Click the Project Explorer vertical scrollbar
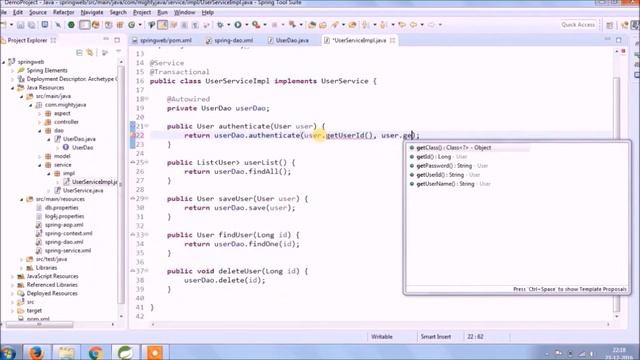 [121, 184]
